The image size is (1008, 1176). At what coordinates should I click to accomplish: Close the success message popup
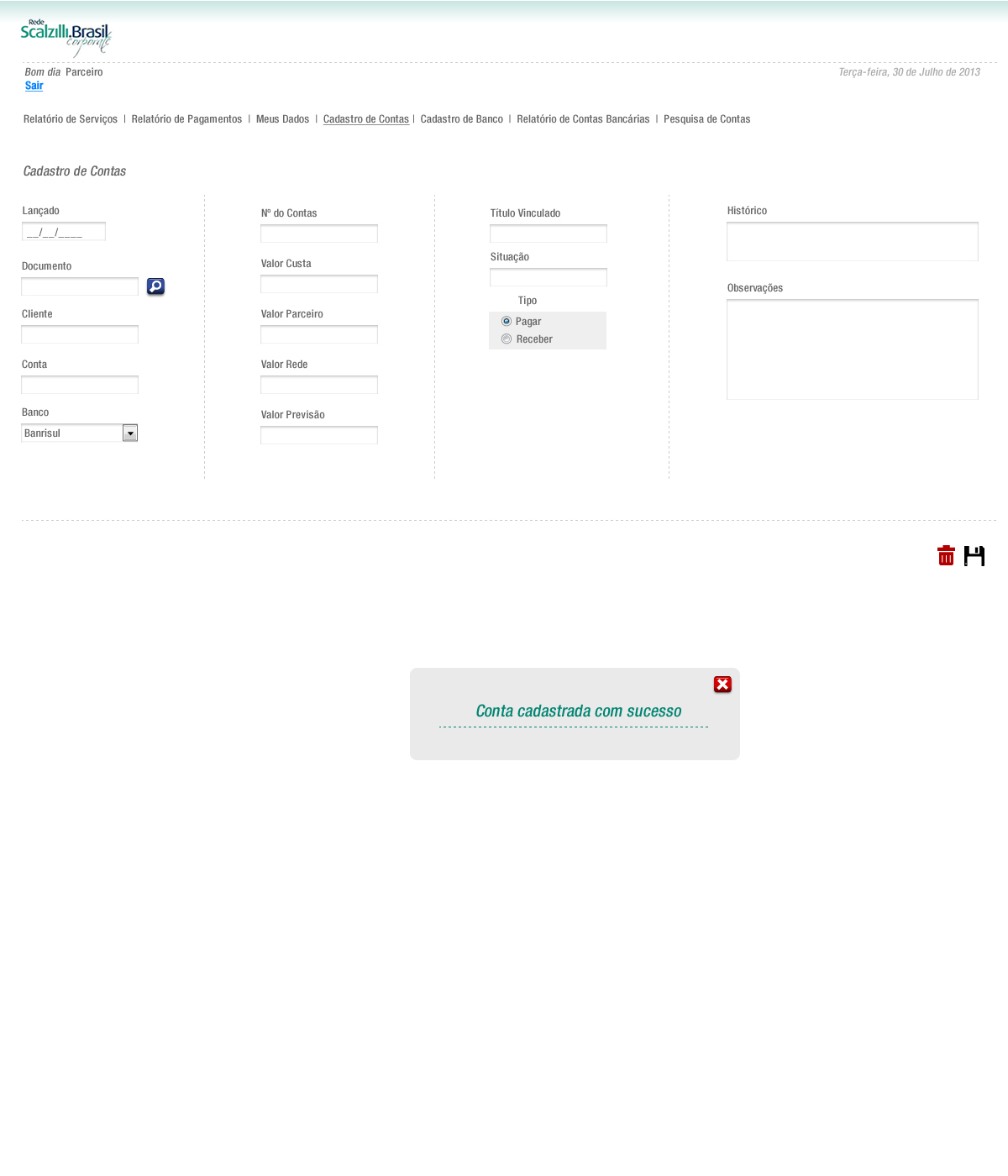coord(722,685)
